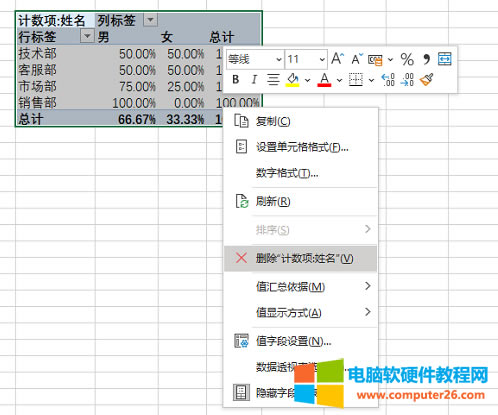Viewport: 498px width, 415px height.
Task: Click the 25.00% cell for 市场部
Action: [x=183, y=86]
